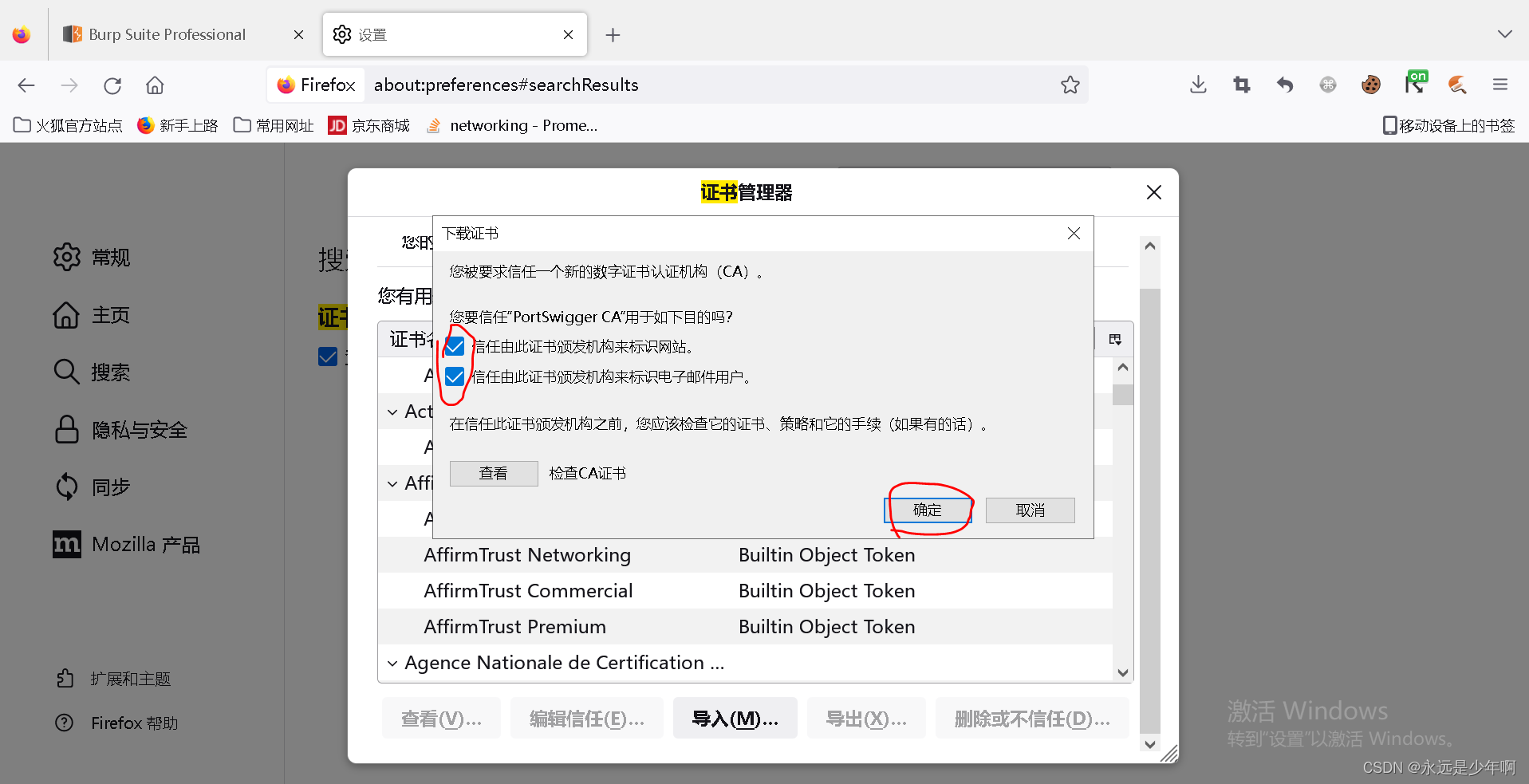Image resolution: width=1529 pixels, height=784 pixels.
Task: Reload the current page
Action: [x=112, y=85]
